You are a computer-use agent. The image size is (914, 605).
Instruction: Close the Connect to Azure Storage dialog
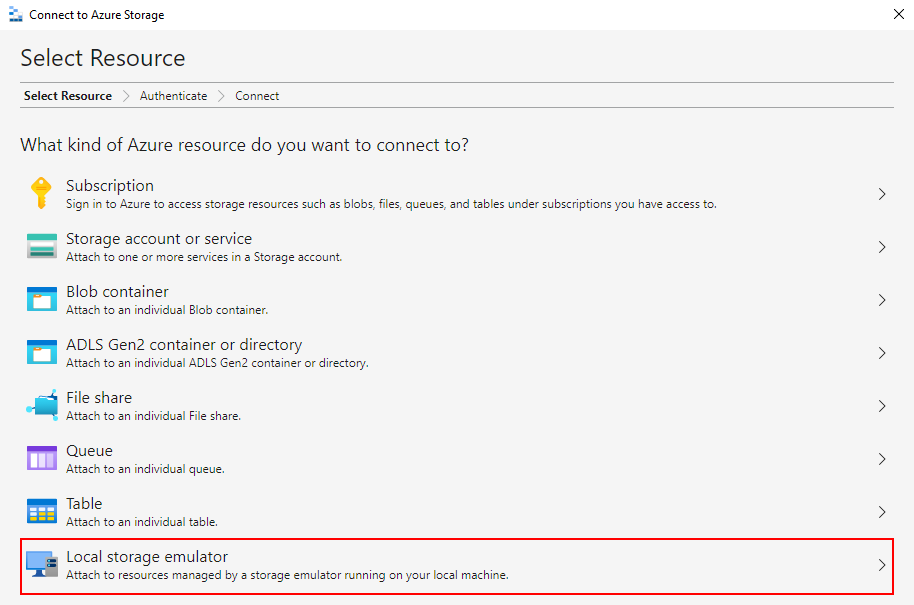(899, 15)
